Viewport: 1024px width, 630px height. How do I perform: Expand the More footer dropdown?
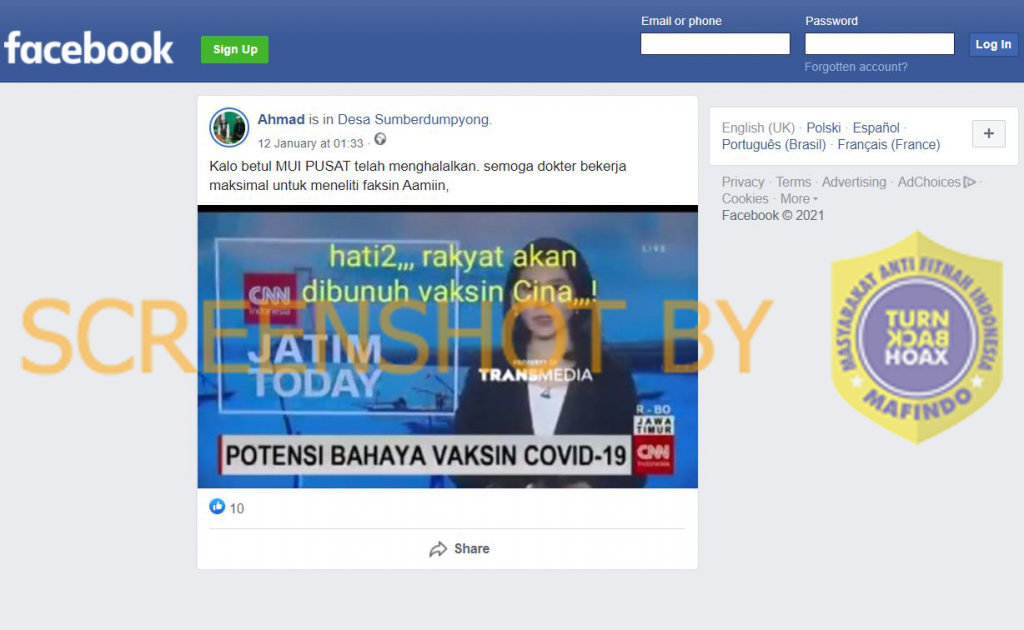pos(798,199)
